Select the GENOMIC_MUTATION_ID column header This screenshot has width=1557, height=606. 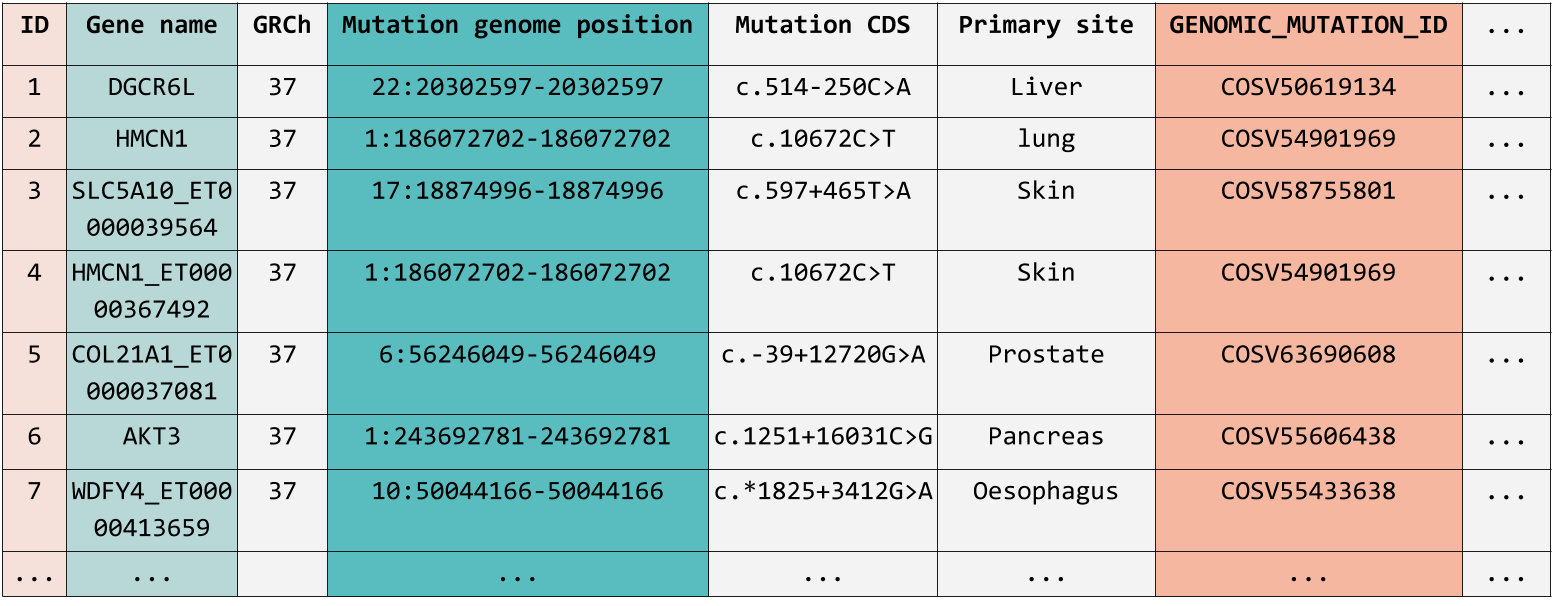[x=1308, y=26]
